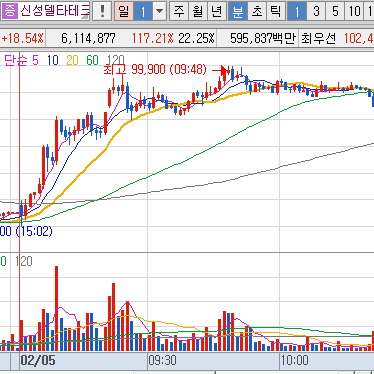
Task: Click the 02/05 date marker on the time axis
Action: point(38,360)
